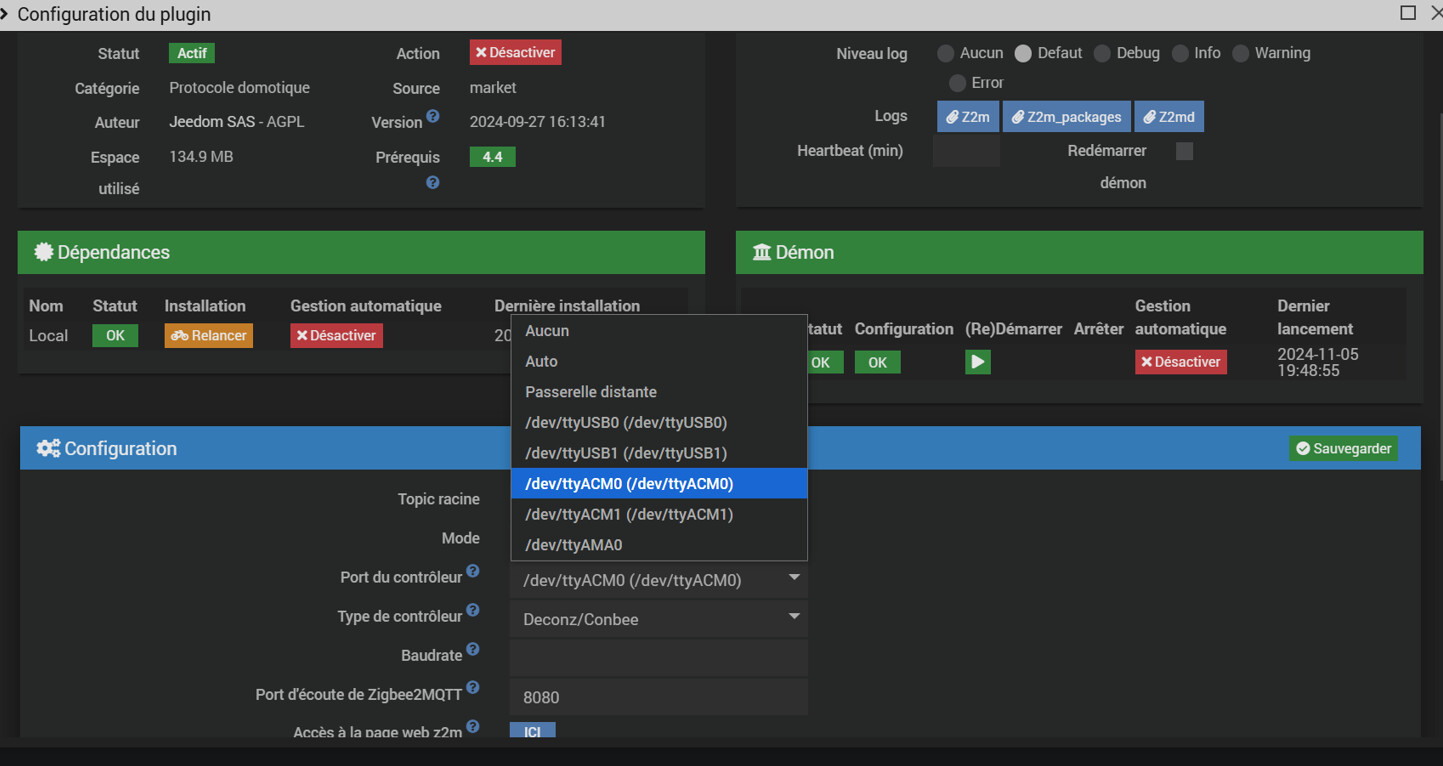Click help icon next to Baudrate
Image resolution: width=1443 pixels, height=766 pixels.
[473, 650]
